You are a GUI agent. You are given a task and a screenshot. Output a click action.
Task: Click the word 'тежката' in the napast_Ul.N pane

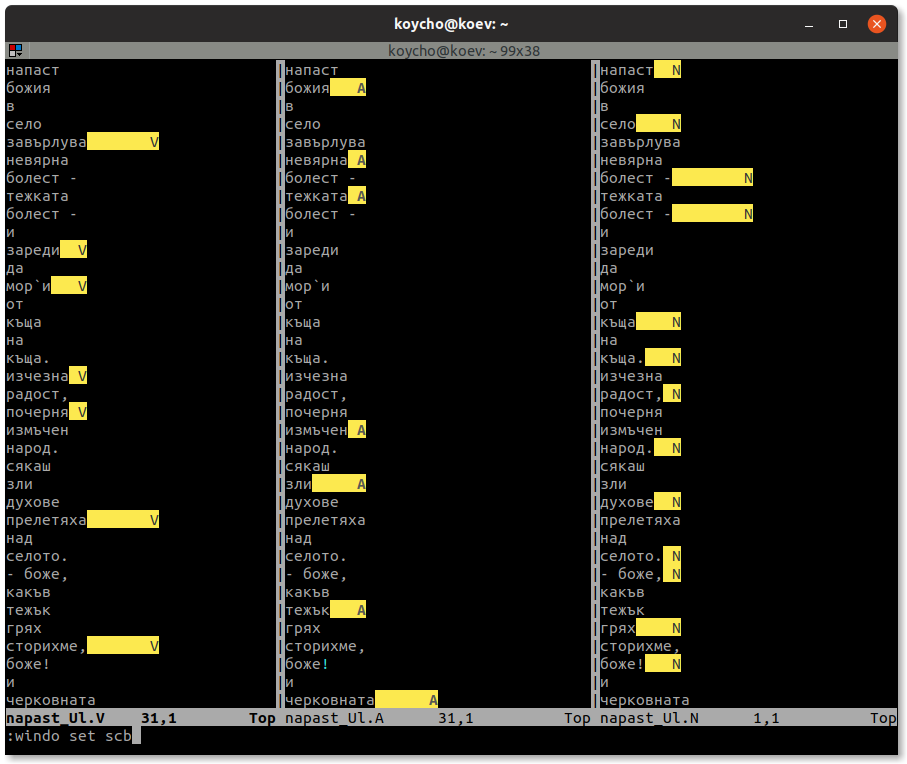(x=632, y=196)
